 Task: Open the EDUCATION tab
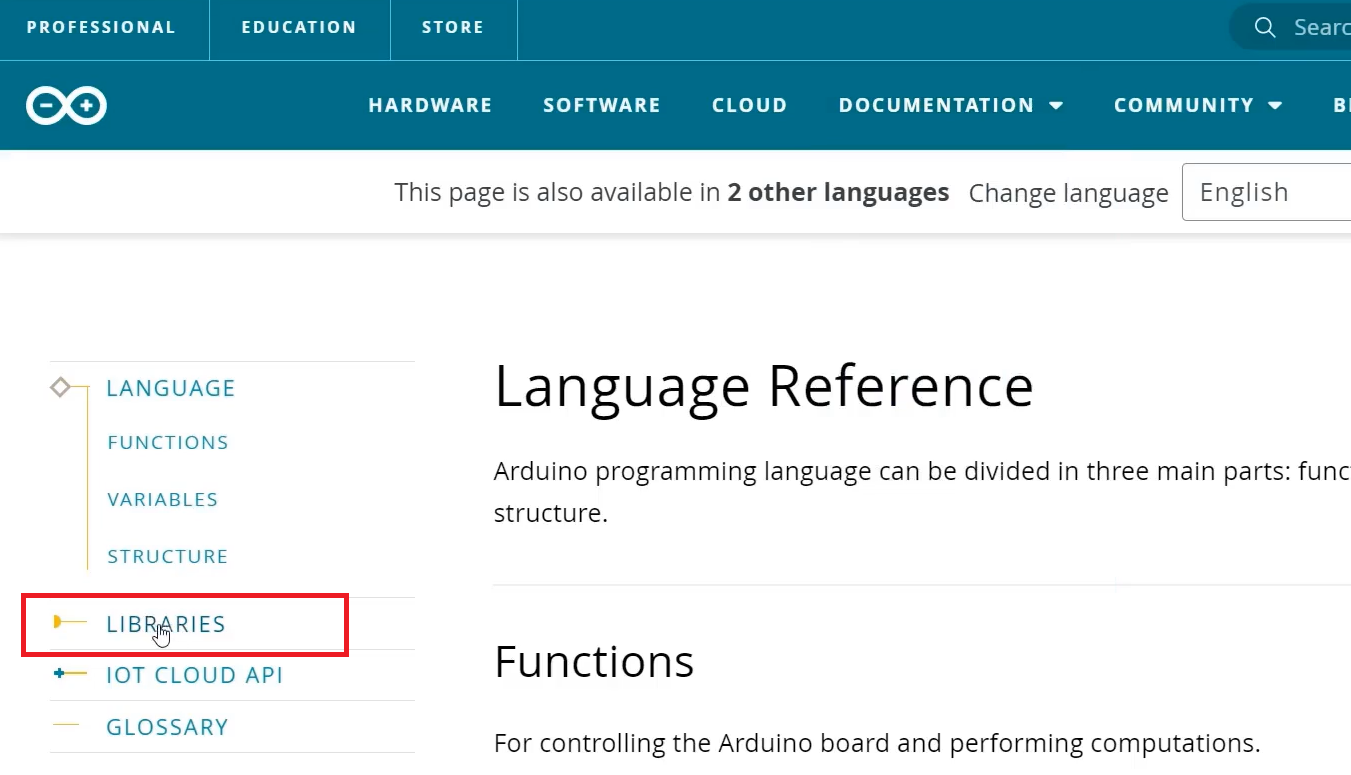(x=299, y=28)
